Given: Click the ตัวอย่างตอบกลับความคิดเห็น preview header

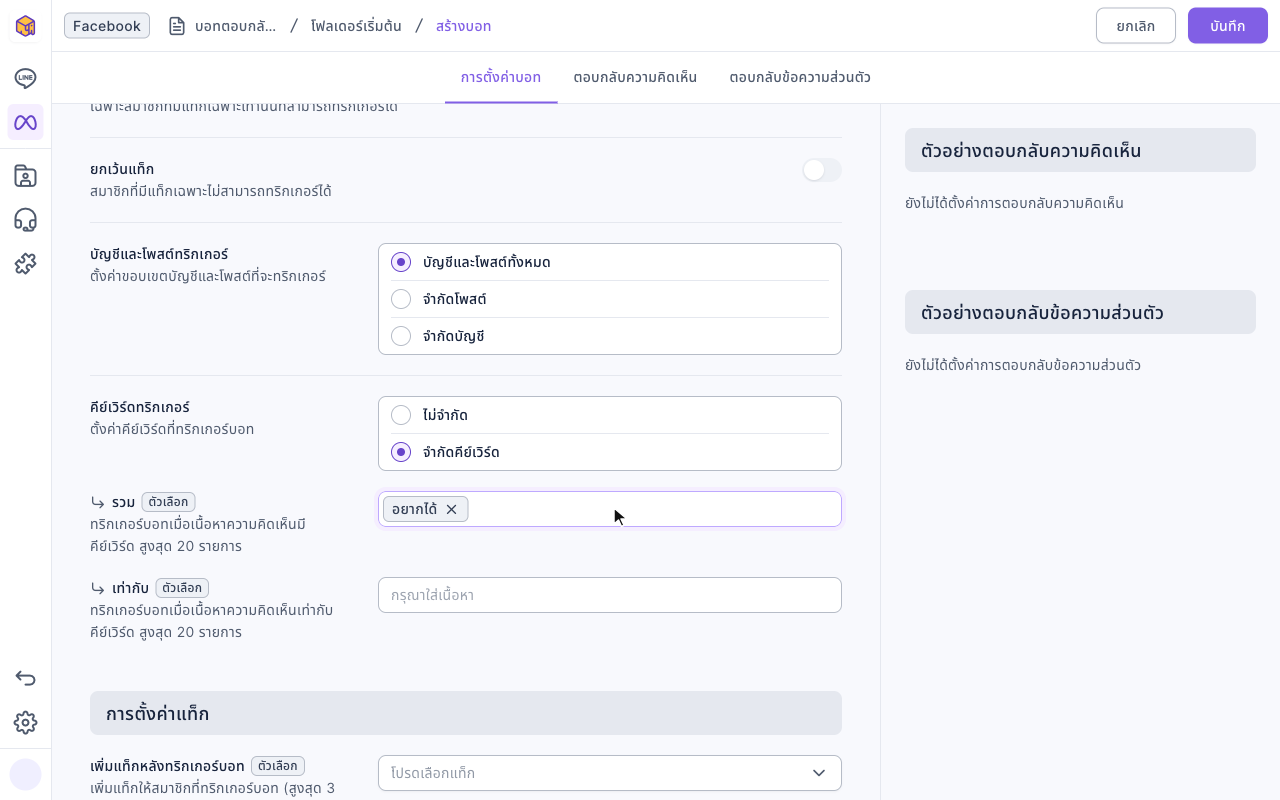Looking at the screenshot, I should pos(1080,150).
